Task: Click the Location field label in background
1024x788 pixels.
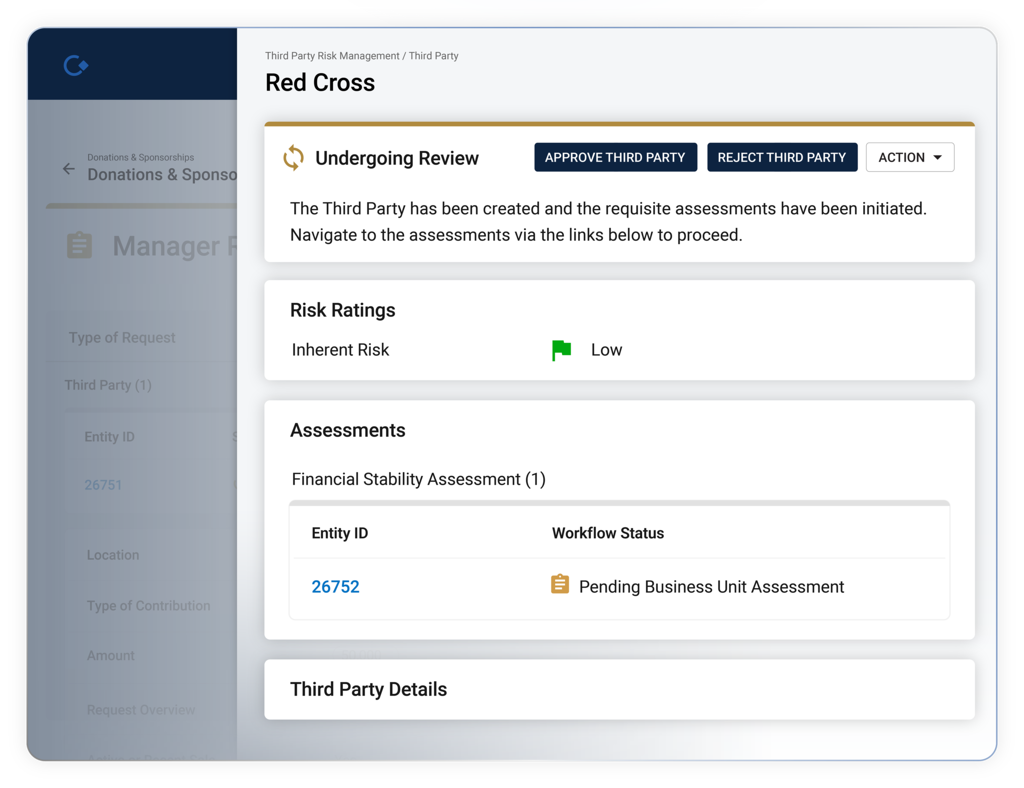Action: point(113,555)
